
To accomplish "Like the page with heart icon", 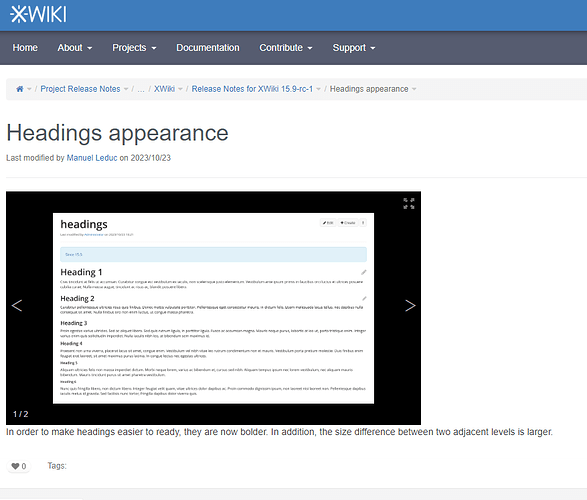I will point(18,466).
